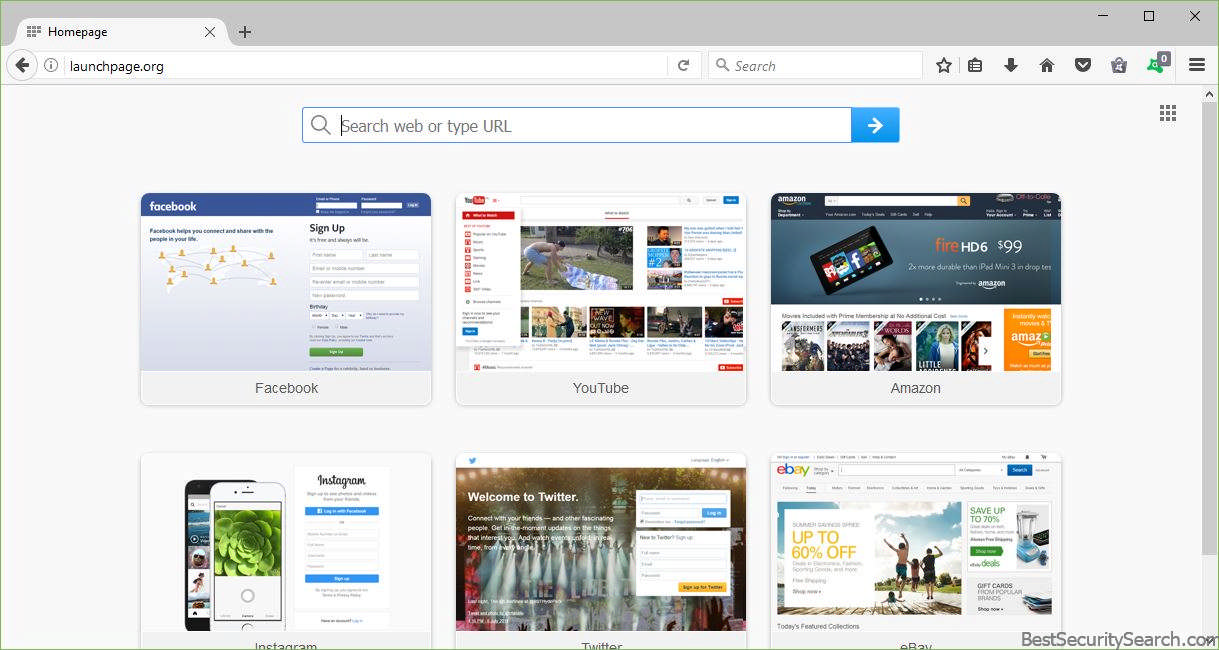Click the Pocket icon in toolbar

[1083, 66]
